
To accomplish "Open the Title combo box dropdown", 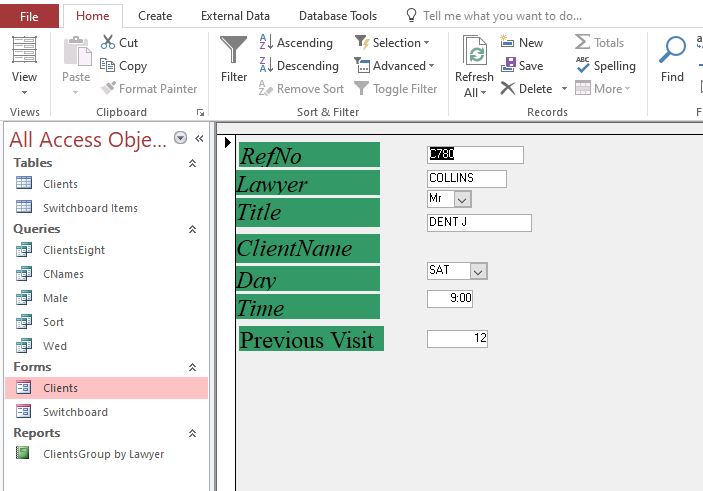I will coord(462,199).
